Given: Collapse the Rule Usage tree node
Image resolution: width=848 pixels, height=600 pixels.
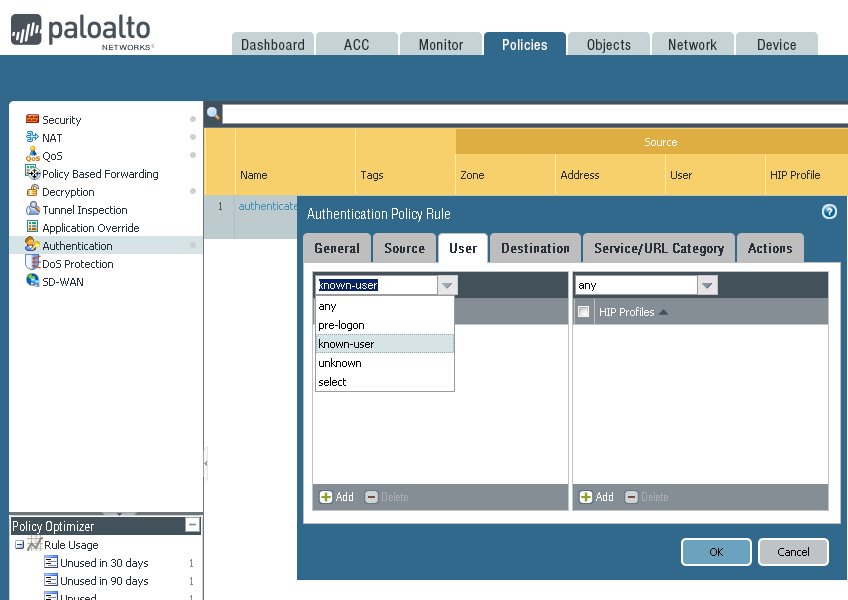Looking at the screenshot, I should point(19,545).
